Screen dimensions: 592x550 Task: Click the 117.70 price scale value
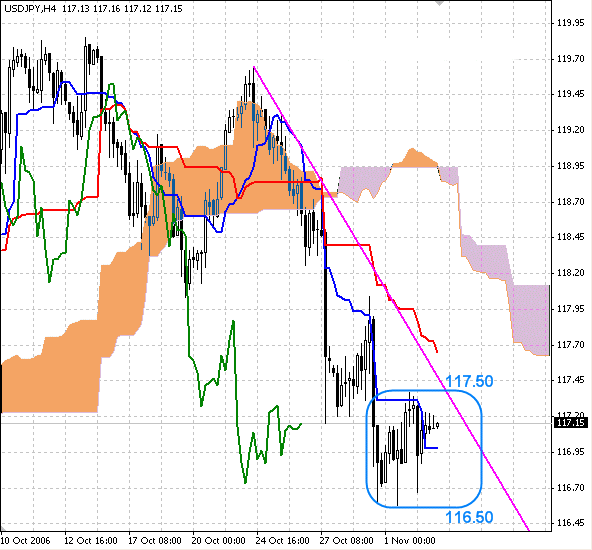(570, 345)
